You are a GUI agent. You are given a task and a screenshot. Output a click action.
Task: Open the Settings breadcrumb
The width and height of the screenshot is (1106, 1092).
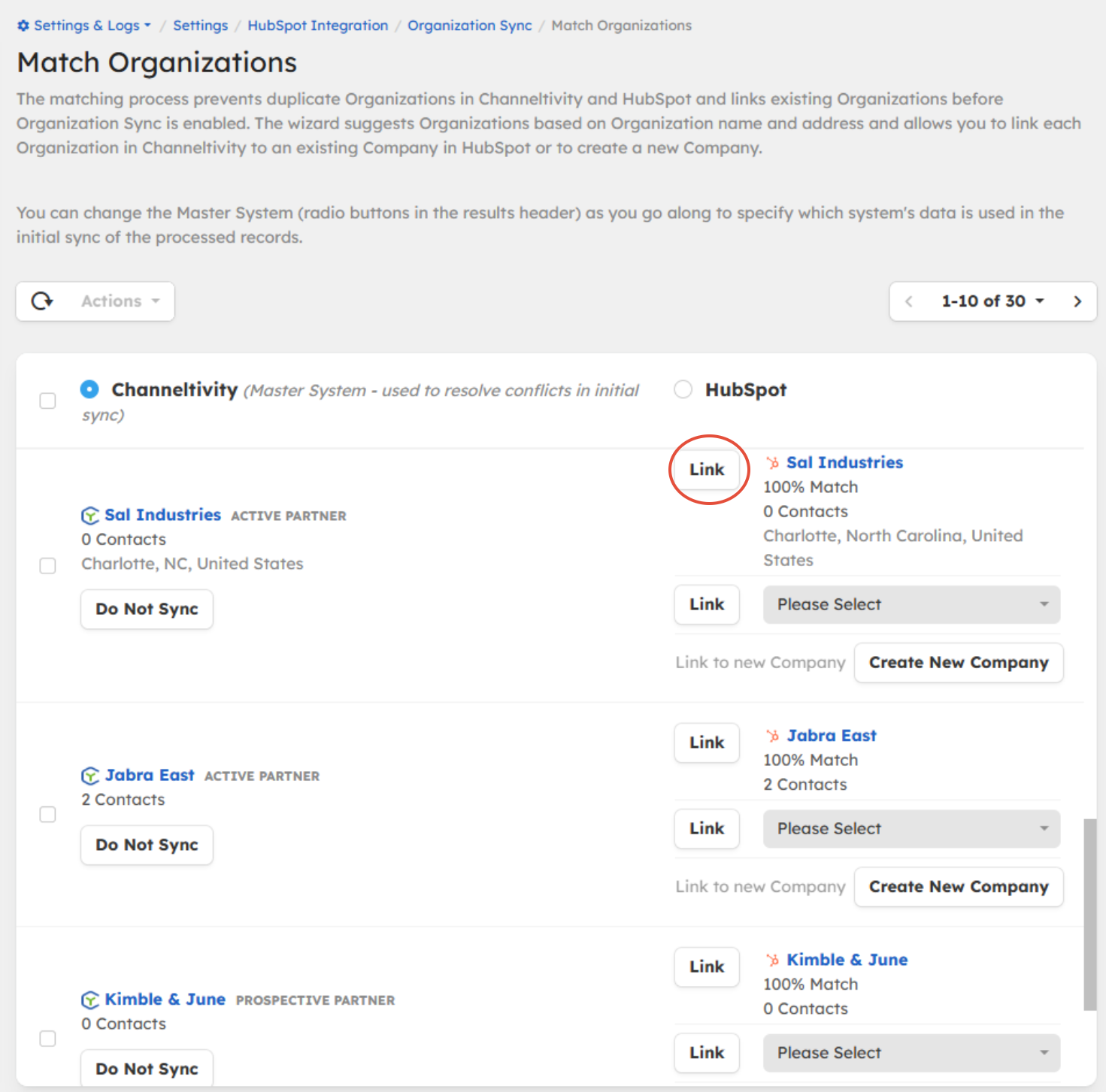point(200,26)
